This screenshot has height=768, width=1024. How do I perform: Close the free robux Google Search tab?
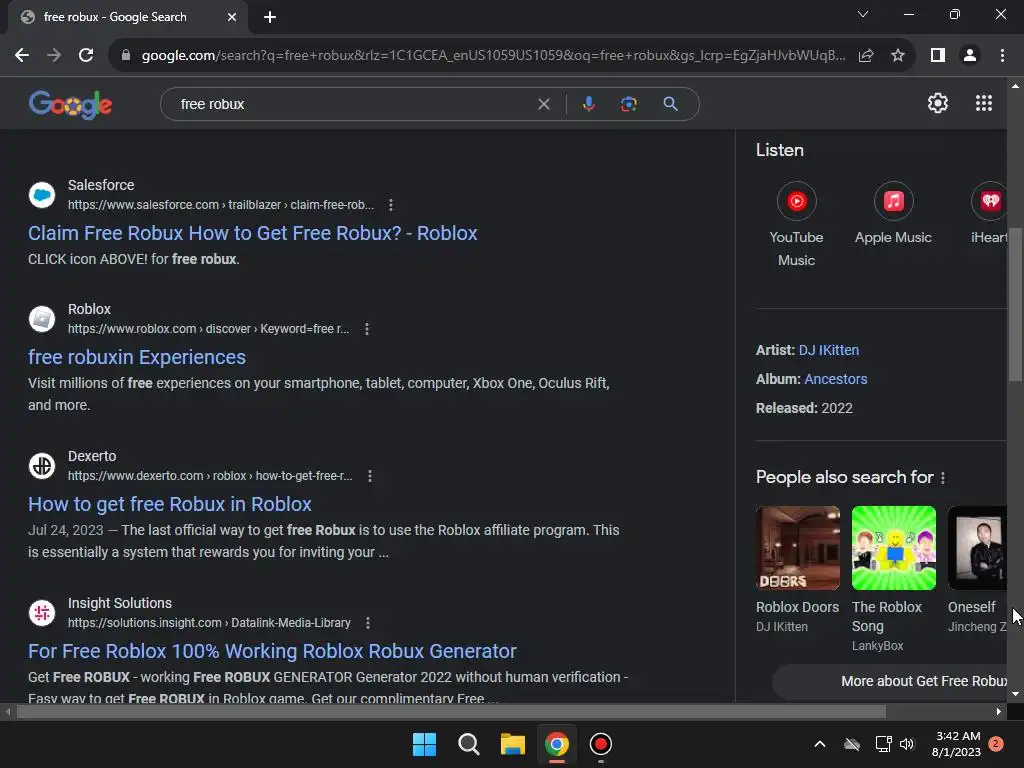tap(232, 17)
